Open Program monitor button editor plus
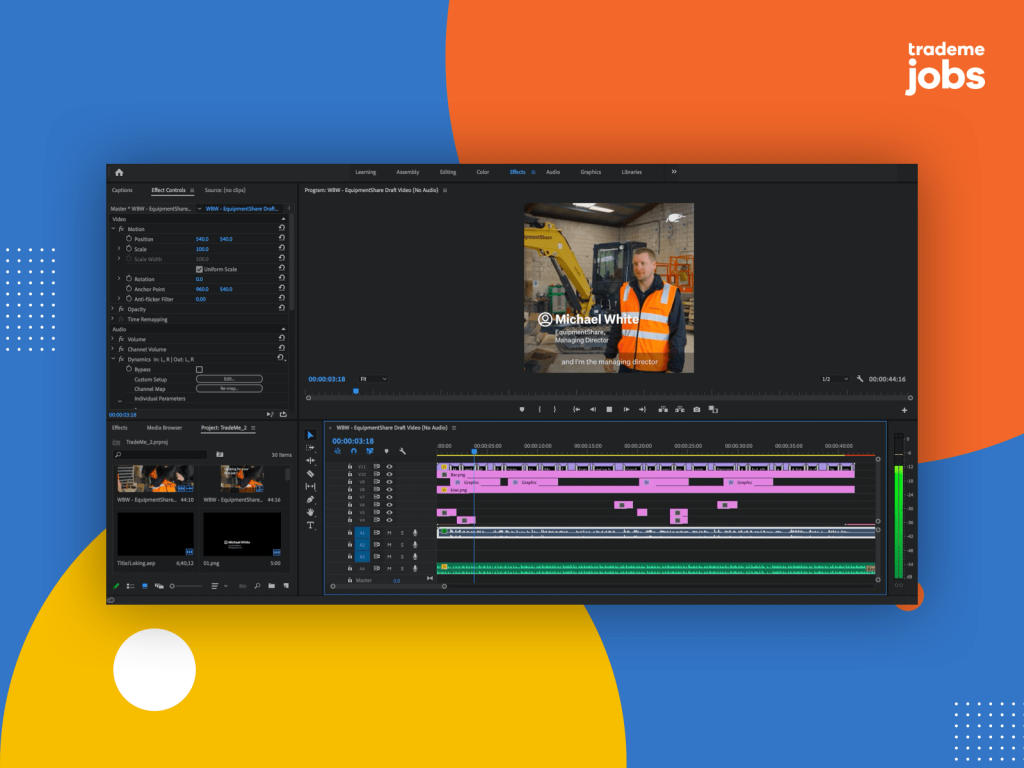The width and height of the screenshot is (1024, 768). 904,410
